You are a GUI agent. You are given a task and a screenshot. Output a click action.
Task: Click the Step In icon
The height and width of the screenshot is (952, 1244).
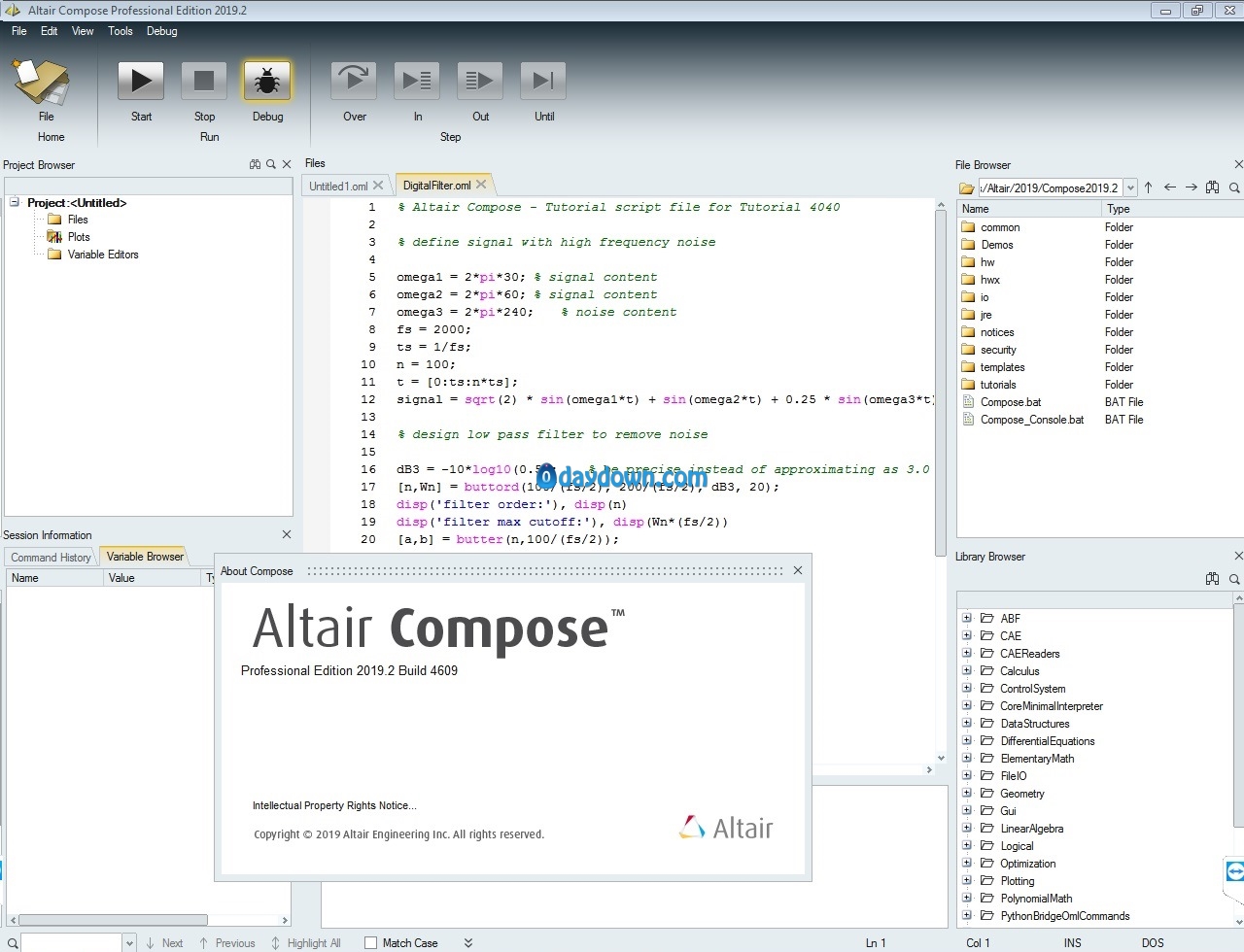click(417, 82)
